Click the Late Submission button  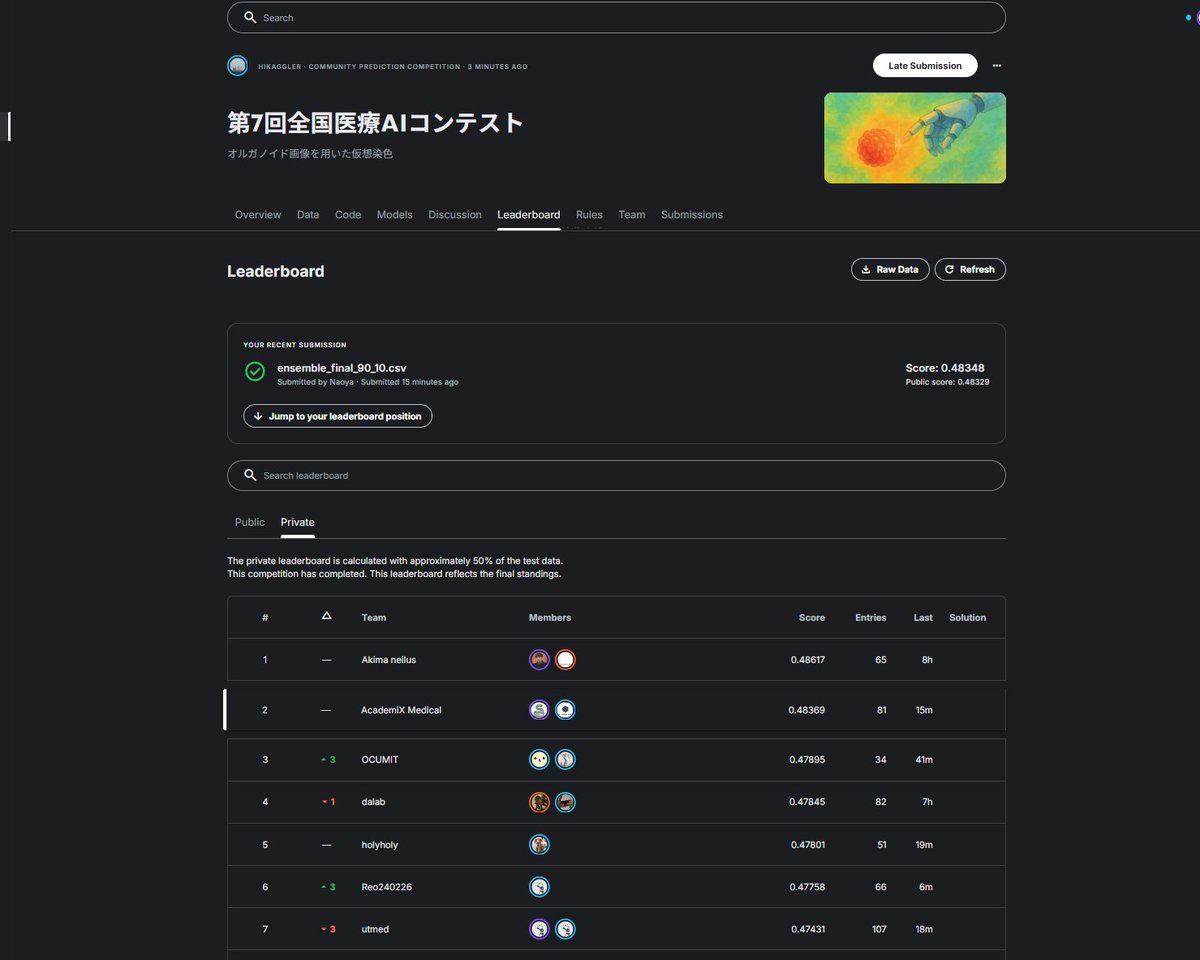925,66
